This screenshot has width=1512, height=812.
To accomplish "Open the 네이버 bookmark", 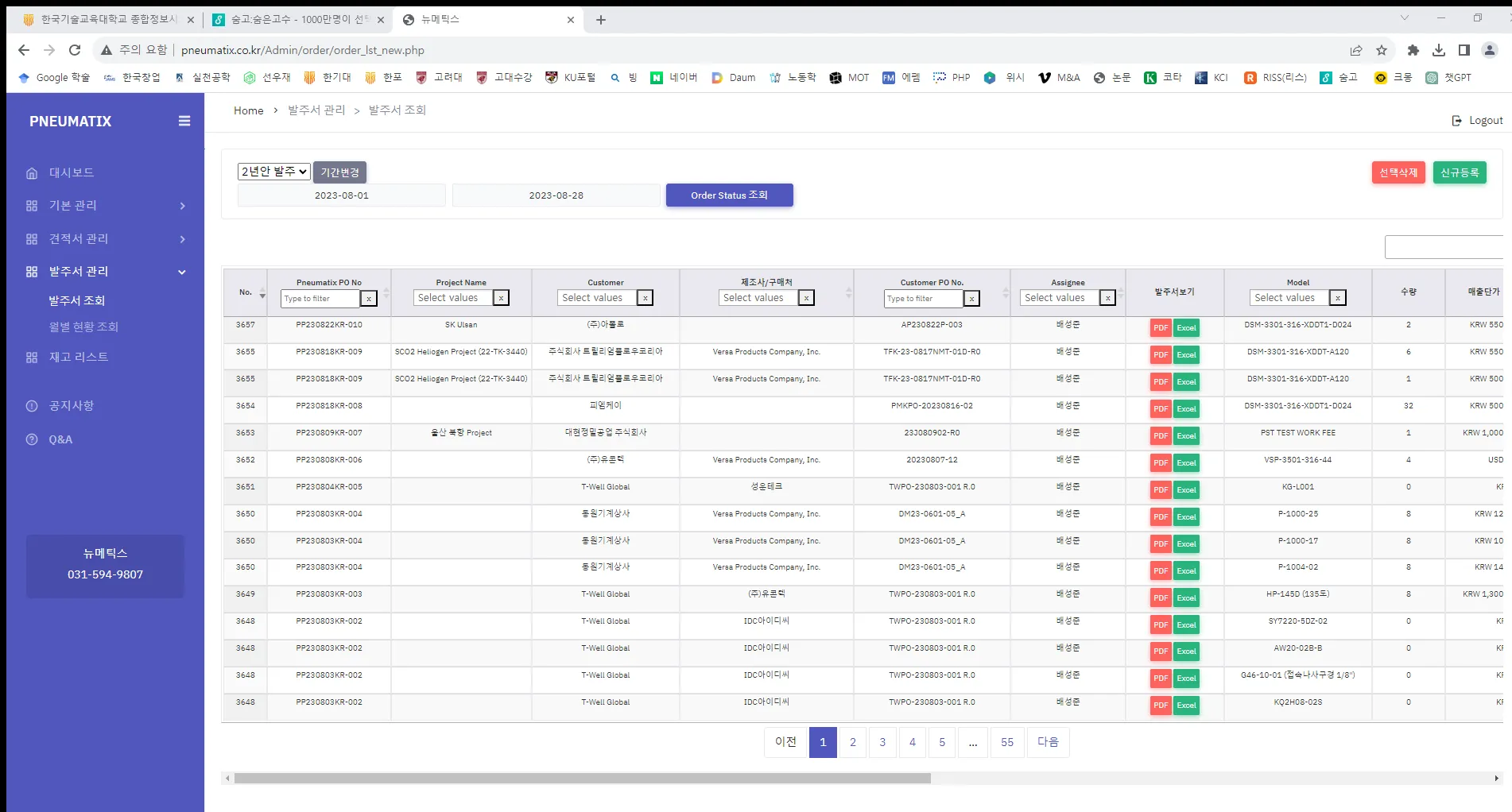I will pos(674,77).
